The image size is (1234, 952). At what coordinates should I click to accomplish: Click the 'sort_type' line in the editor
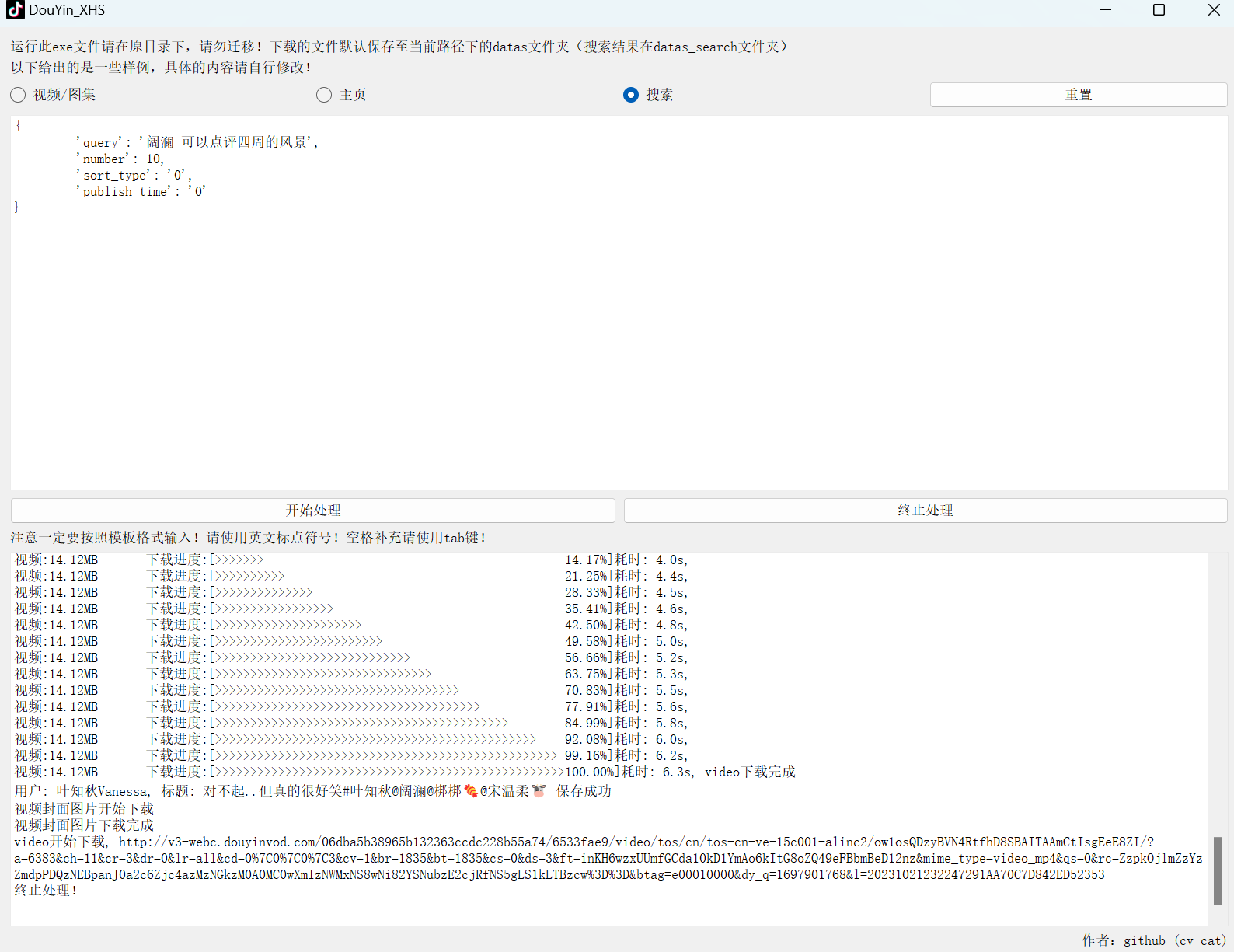[133, 175]
